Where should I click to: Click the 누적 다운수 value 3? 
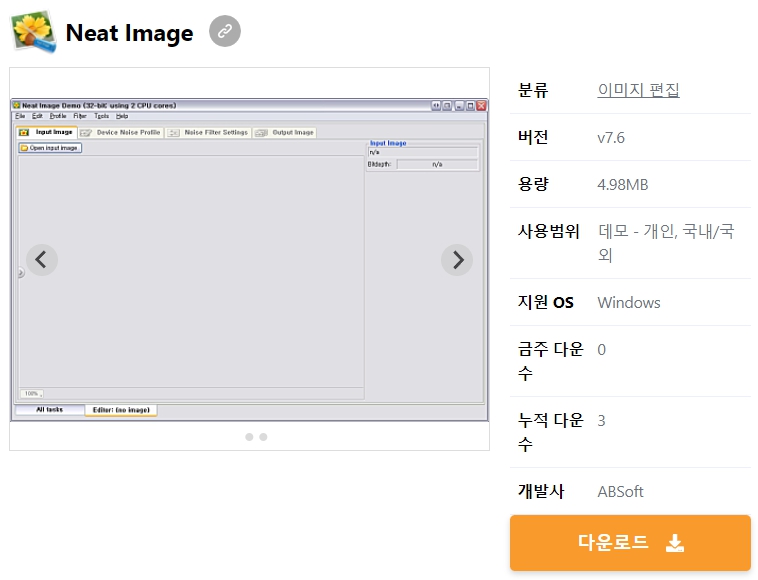601,420
